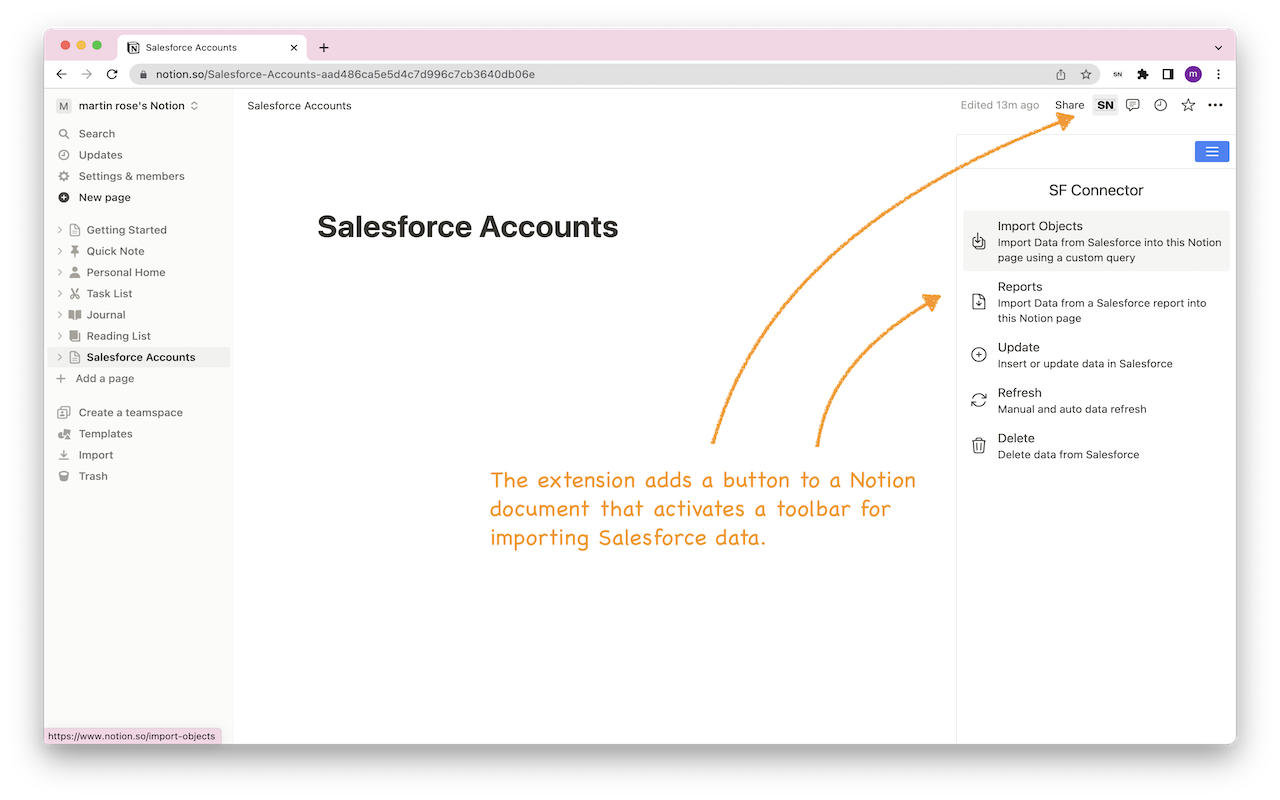Click the Share button

click(x=1069, y=105)
